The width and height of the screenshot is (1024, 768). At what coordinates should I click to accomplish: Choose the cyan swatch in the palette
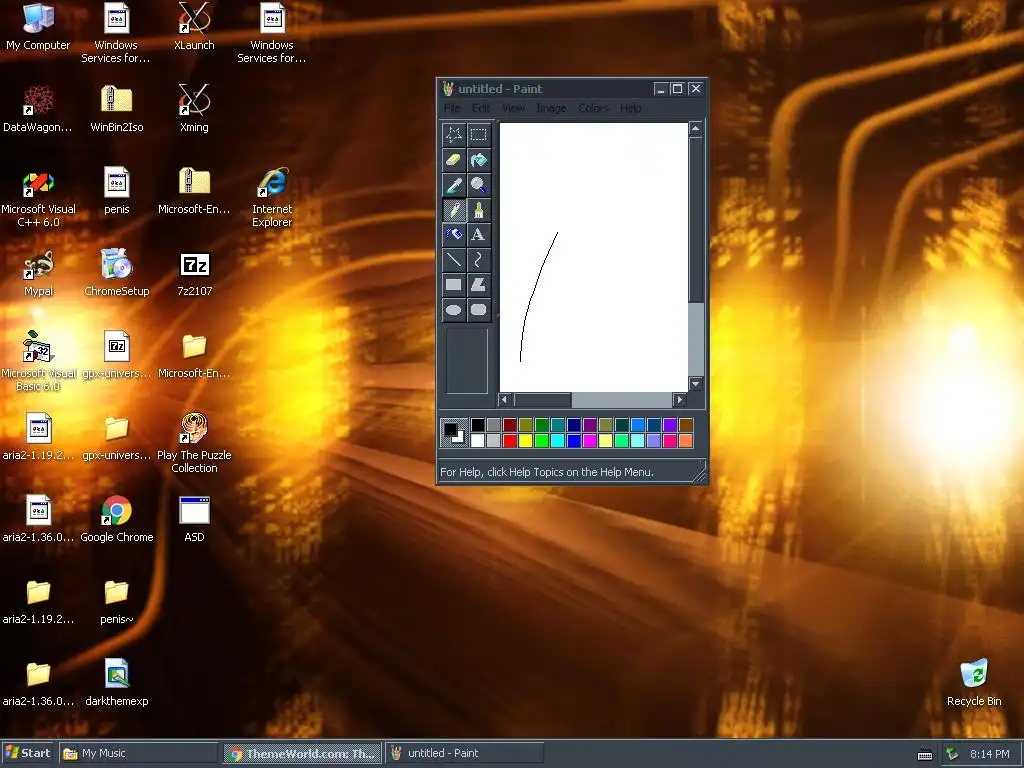[x=558, y=441]
